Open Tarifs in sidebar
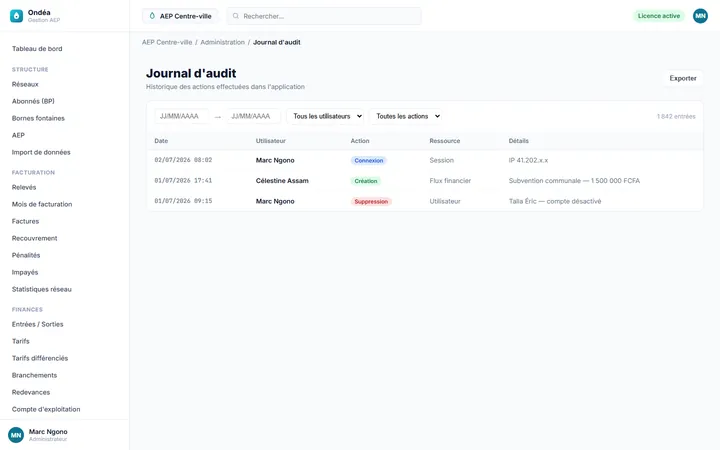 (21, 341)
